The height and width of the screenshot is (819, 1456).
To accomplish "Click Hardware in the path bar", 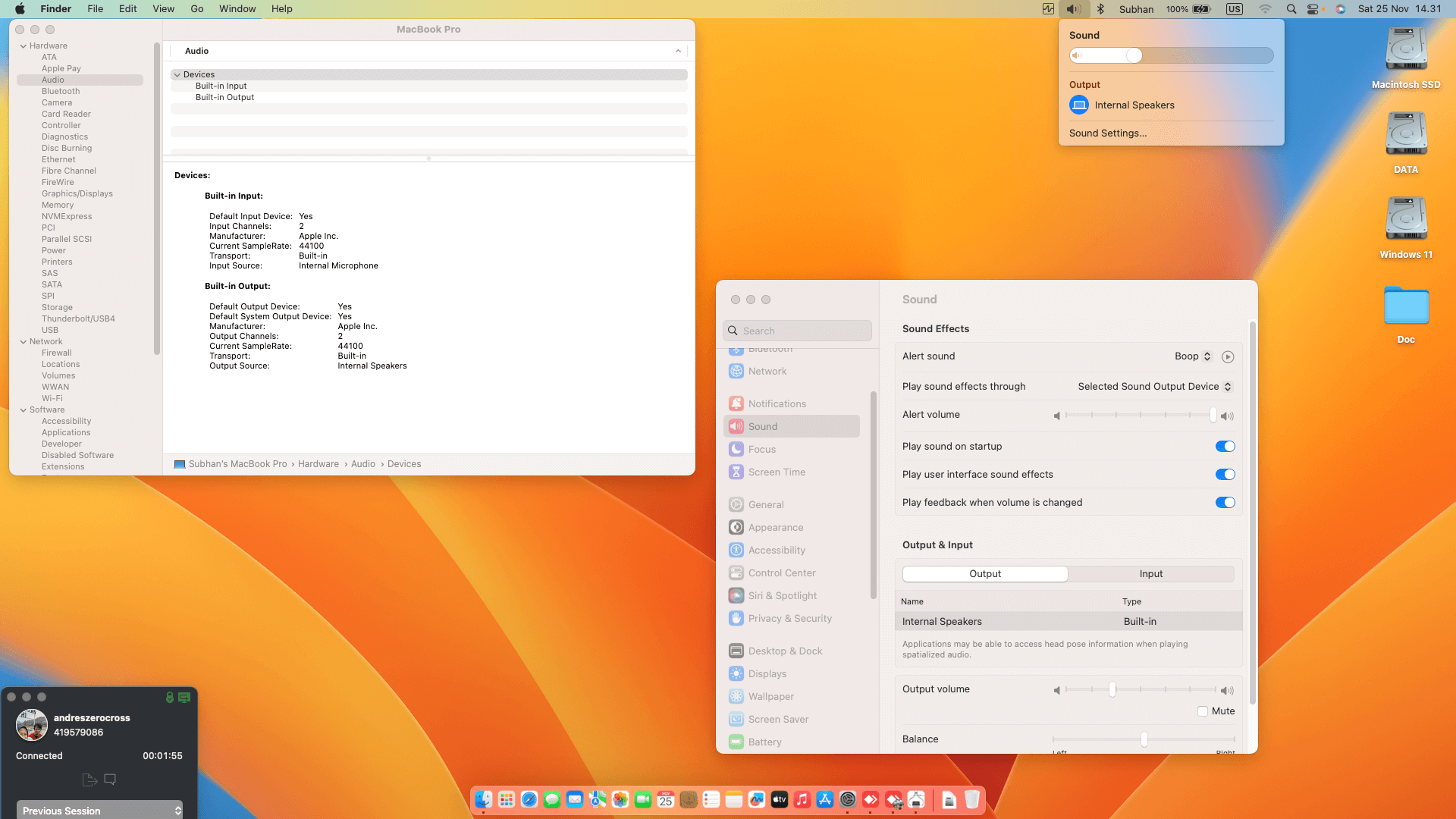I will pyautogui.click(x=318, y=464).
